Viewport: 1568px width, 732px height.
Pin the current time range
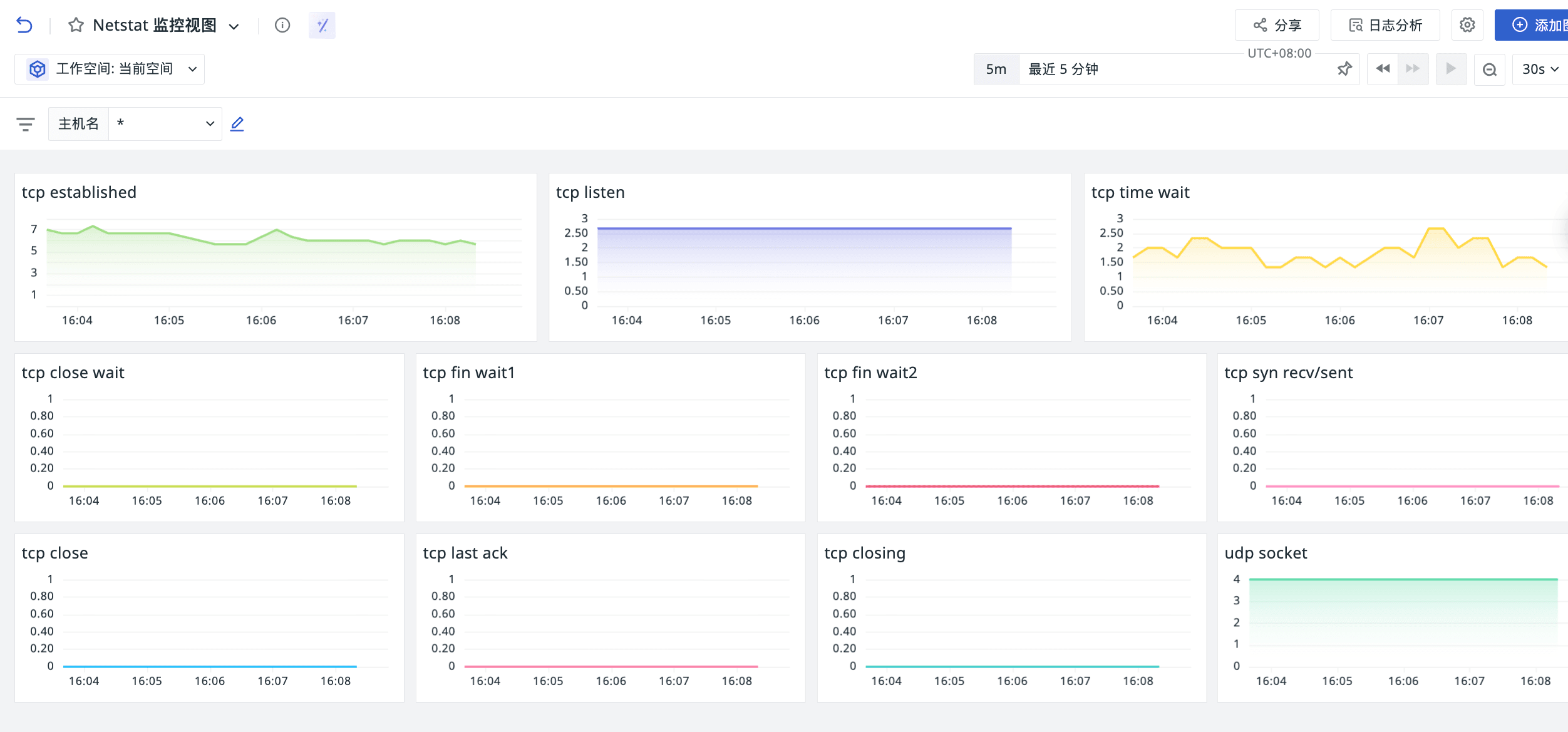pyautogui.click(x=1344, y=69)
